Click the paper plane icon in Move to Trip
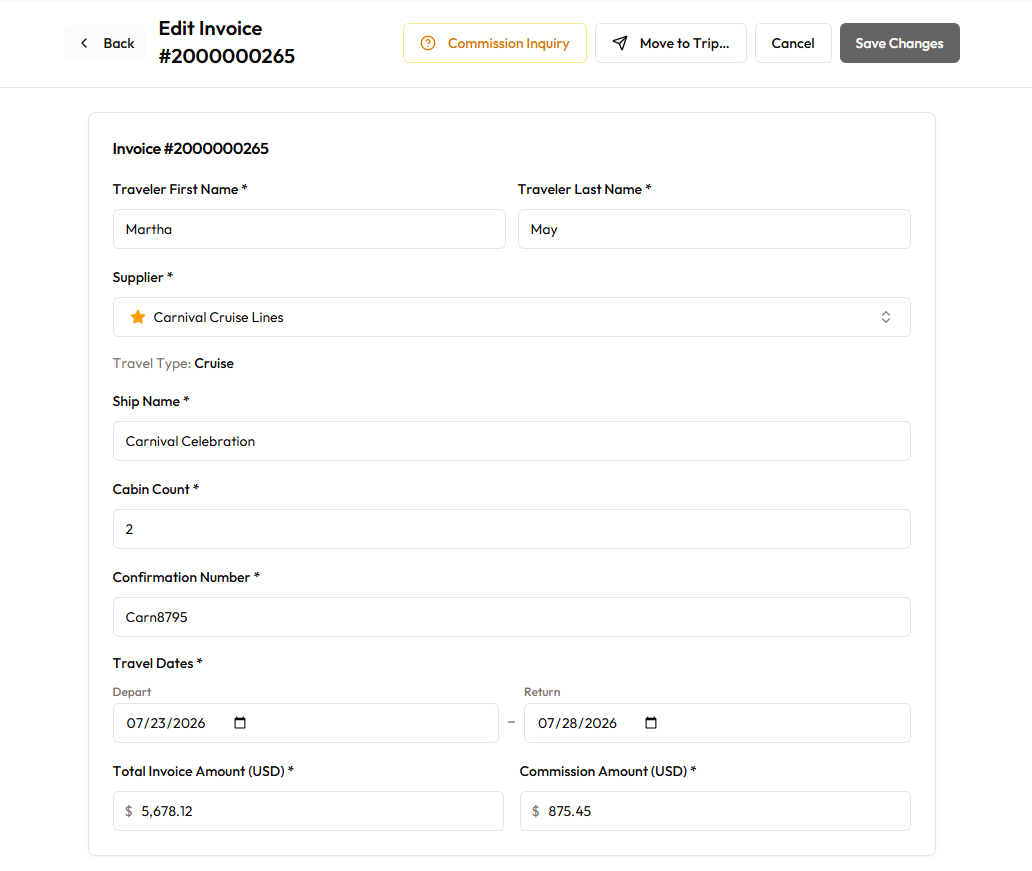Viewport: 1032px width, 871px height. tap(620, 43)
